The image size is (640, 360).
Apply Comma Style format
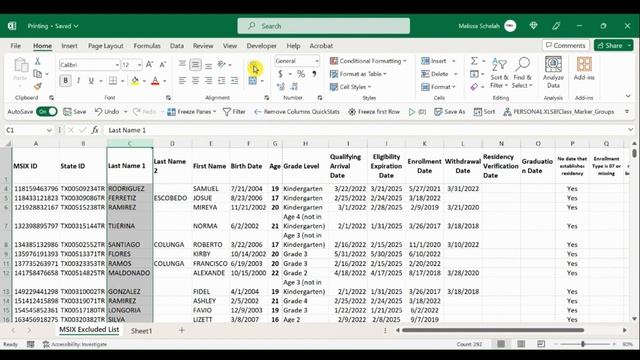point(314,74)
